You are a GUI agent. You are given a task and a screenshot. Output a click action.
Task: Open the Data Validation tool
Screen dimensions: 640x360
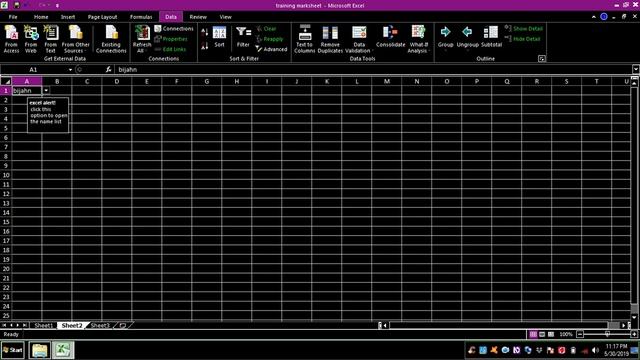tap(359, 39)
